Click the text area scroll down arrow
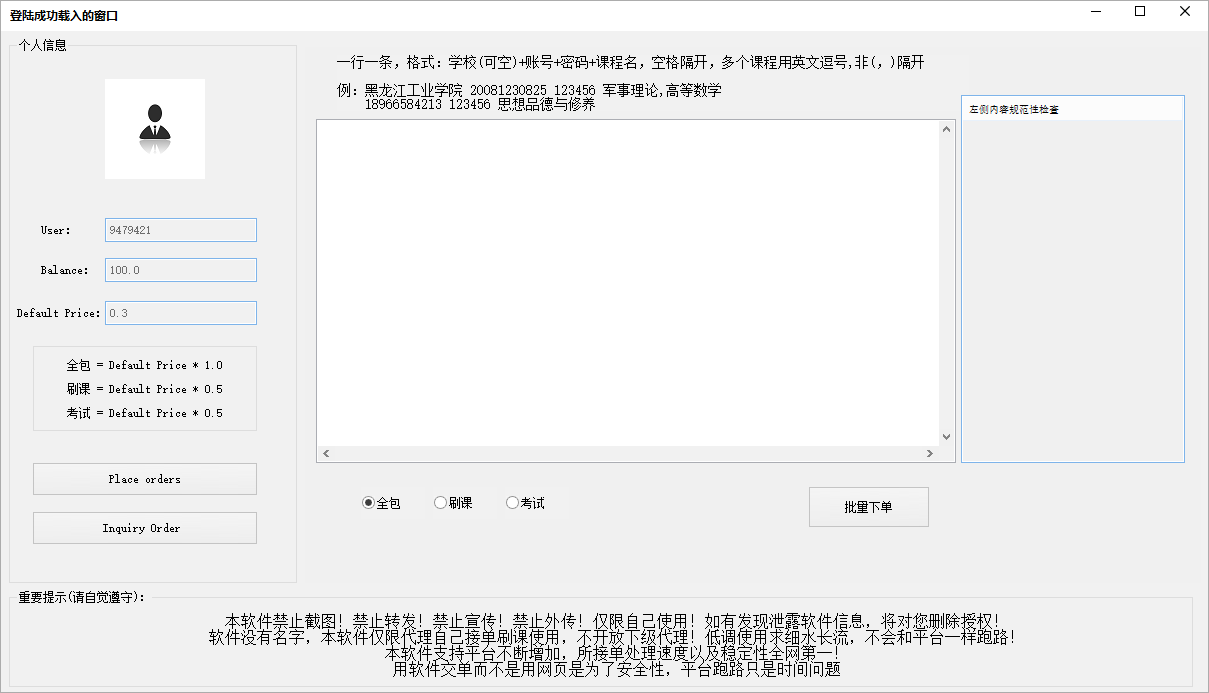Screen dimensions: 1209x693 [947, 437]
